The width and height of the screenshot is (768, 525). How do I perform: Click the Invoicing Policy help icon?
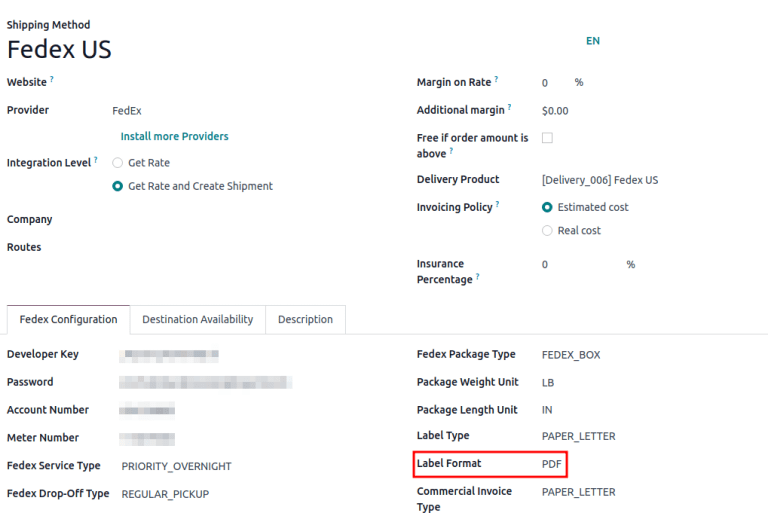497,205
